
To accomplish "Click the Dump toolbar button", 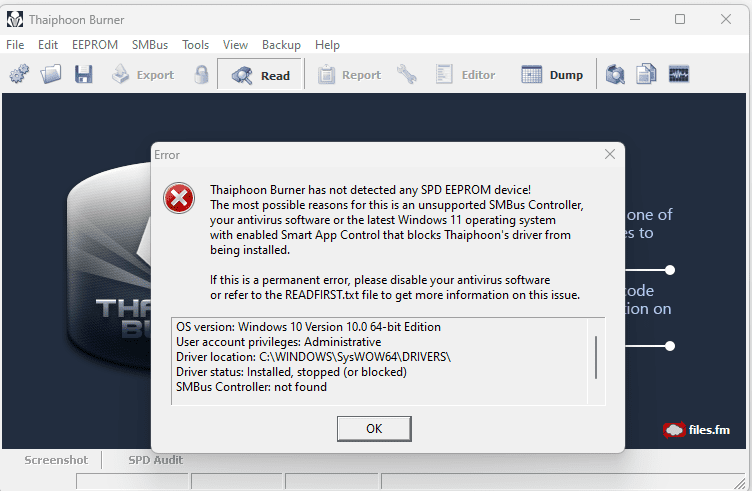I will tap(552, 74).
